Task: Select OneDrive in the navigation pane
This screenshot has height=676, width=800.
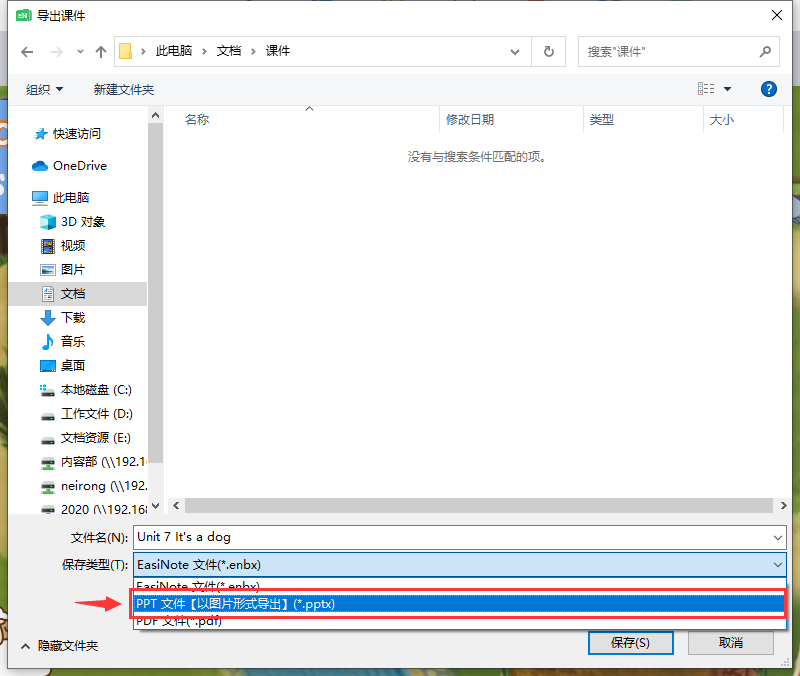Action: coord(79,165)
